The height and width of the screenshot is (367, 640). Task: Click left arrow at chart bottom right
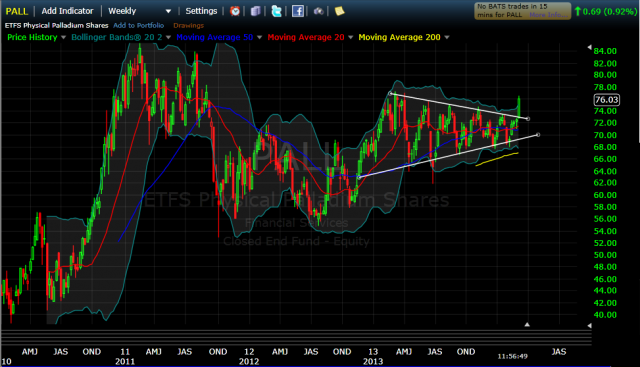click(589, 325)
